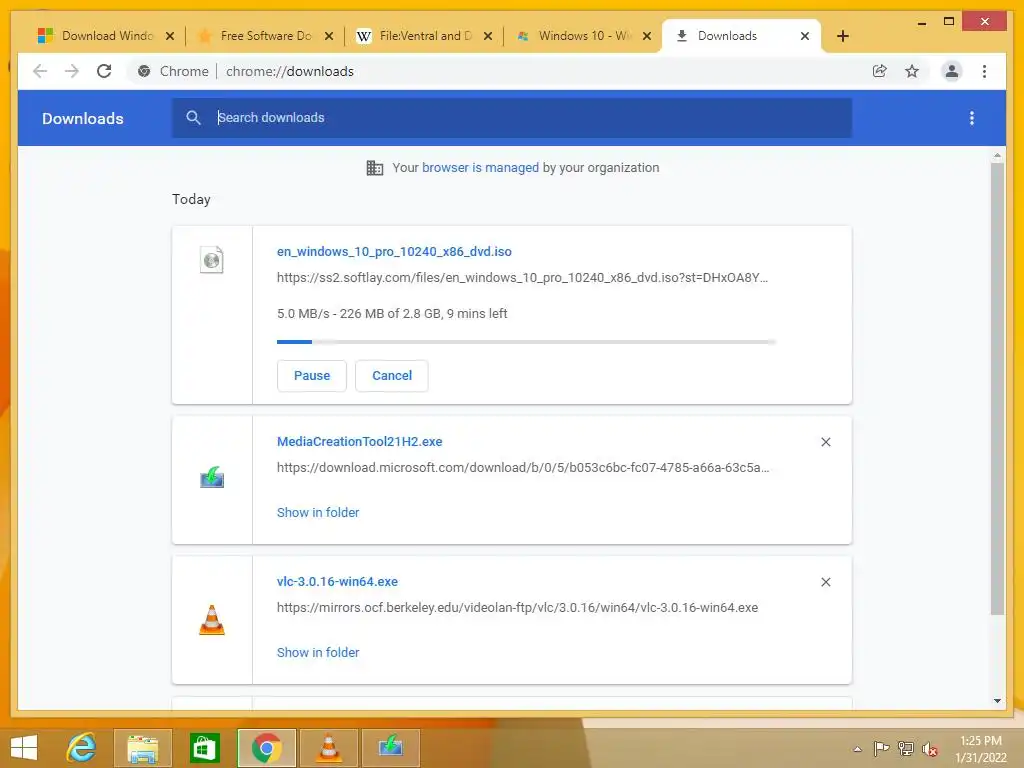Close the Wikipedia File:Ventral tab
Screen dimensions: 1024x768
coord(488,36)
